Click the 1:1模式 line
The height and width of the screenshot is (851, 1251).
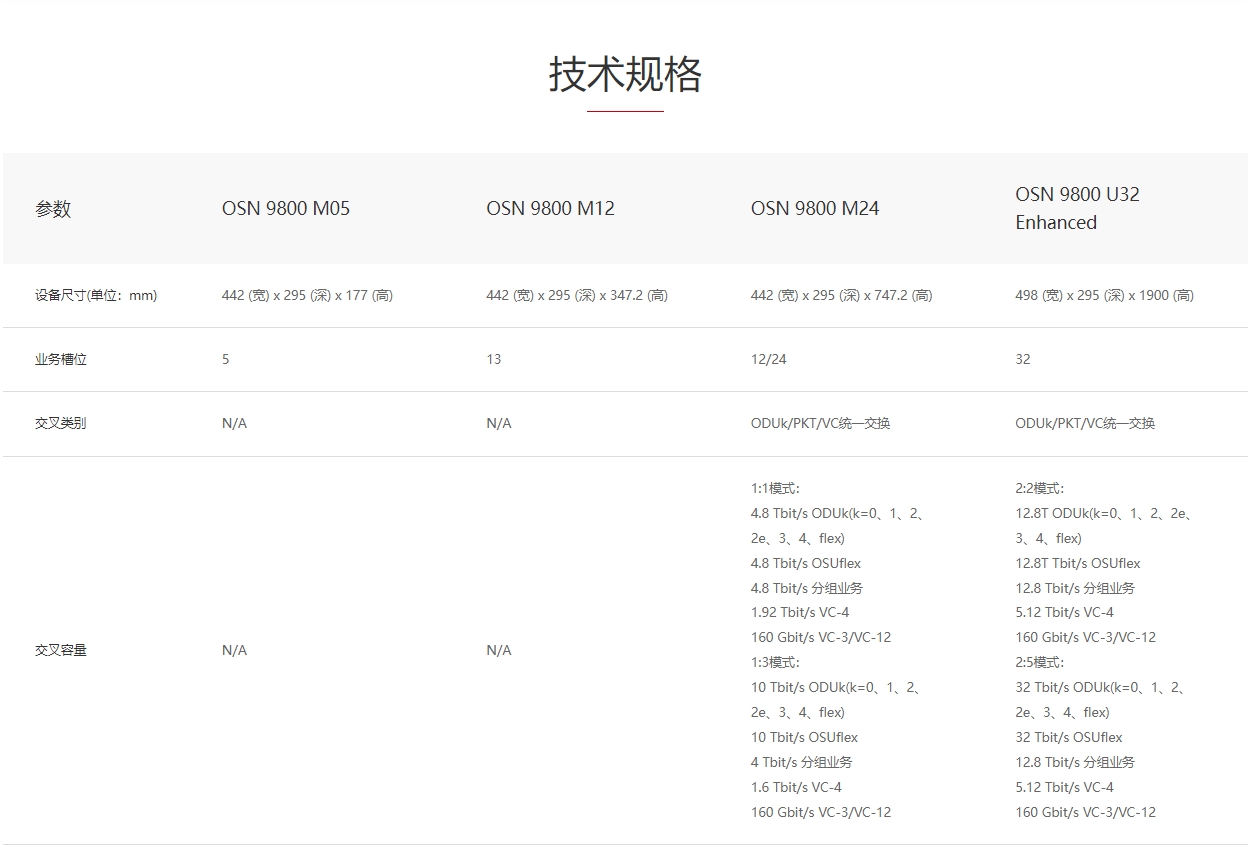pyautogui.click(x=775, y=489)
